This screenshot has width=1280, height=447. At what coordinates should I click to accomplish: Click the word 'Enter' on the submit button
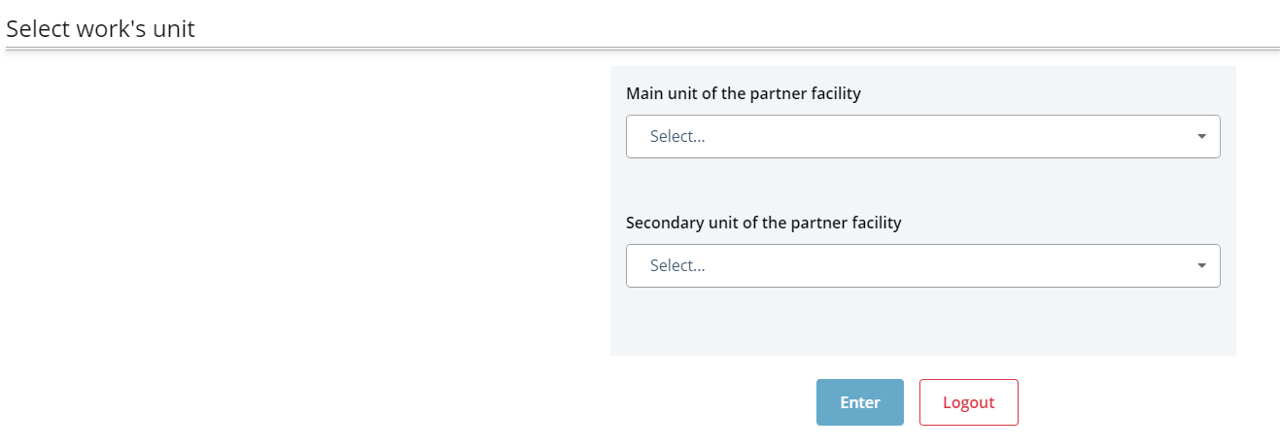tap(860, 403)
